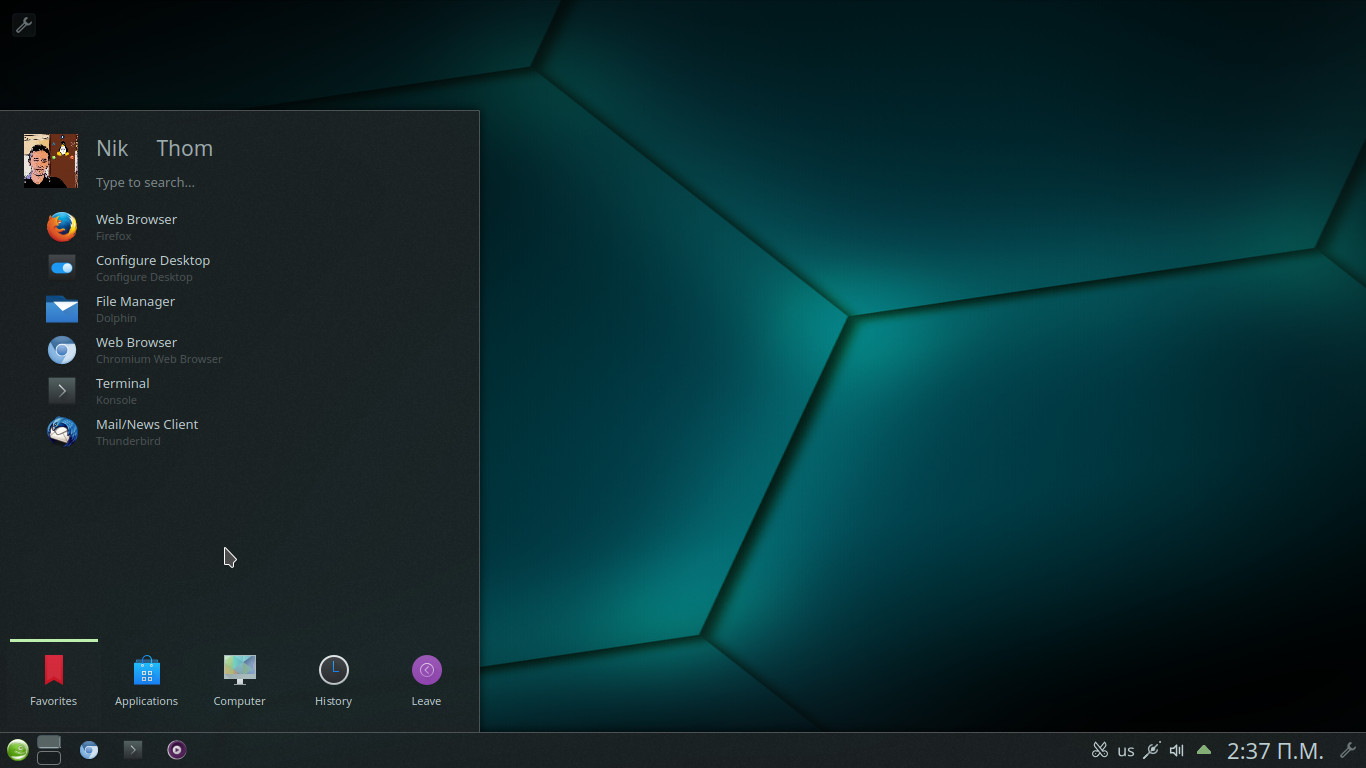Click the Konsole terminal icon in taskbar
Viewport: 1366px width, 768px height.
click(133, 750)
